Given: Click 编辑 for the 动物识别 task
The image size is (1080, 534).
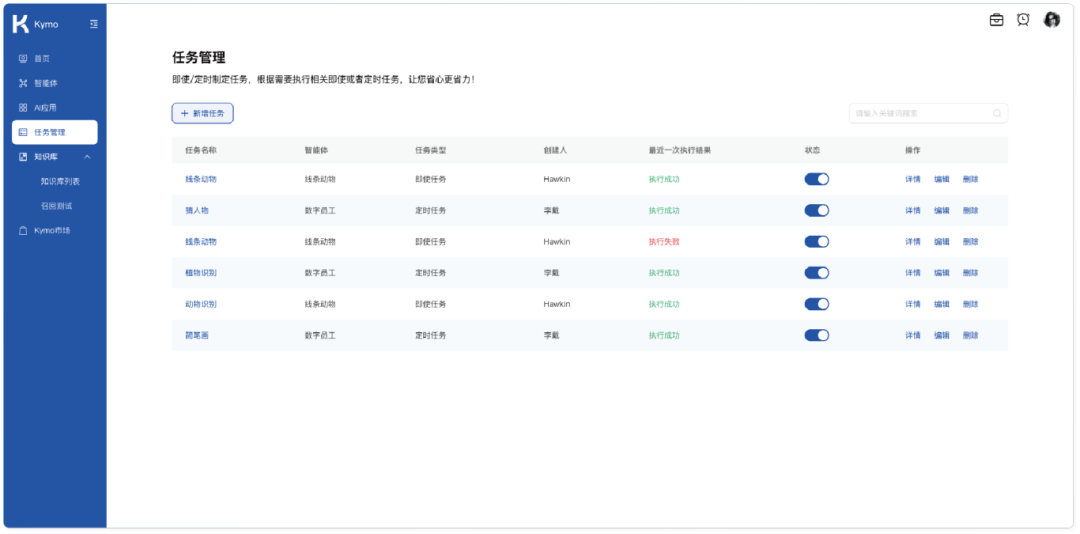Looking at the screenshot, I should tap(942, 304).
